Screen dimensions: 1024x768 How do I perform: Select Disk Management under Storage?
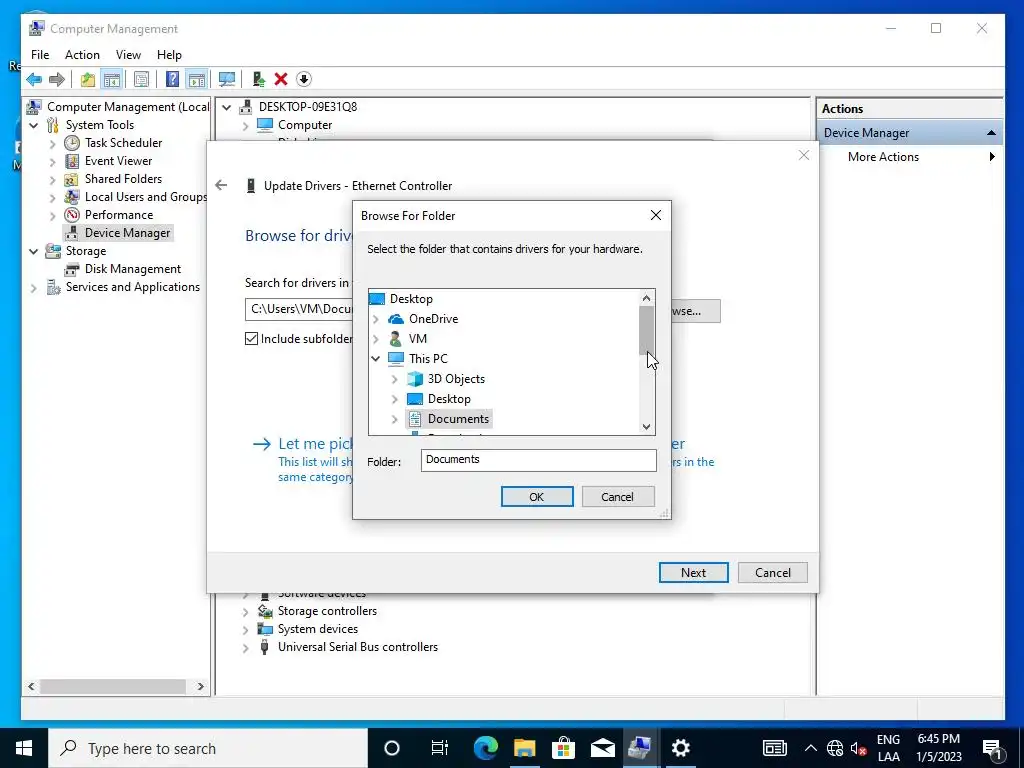point(133,269)
